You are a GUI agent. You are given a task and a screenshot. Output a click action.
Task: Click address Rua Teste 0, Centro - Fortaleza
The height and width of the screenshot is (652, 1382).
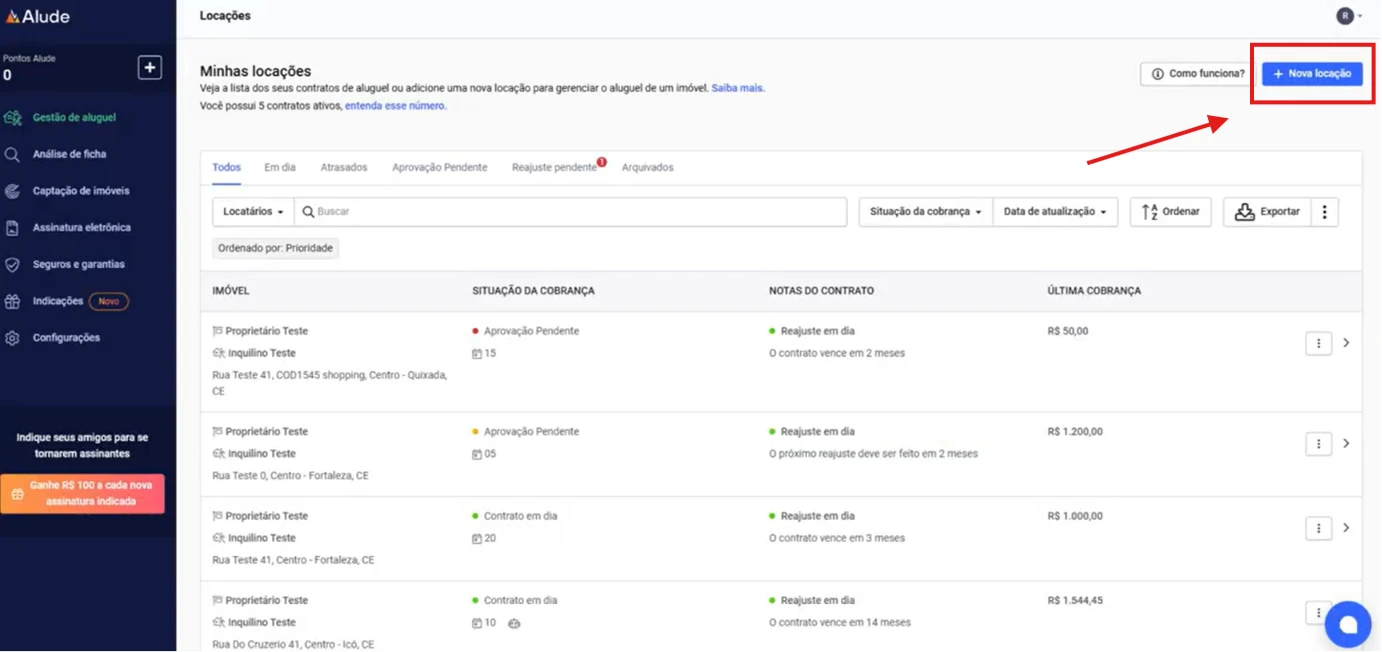pyautogui.click(x=291, y=476)
